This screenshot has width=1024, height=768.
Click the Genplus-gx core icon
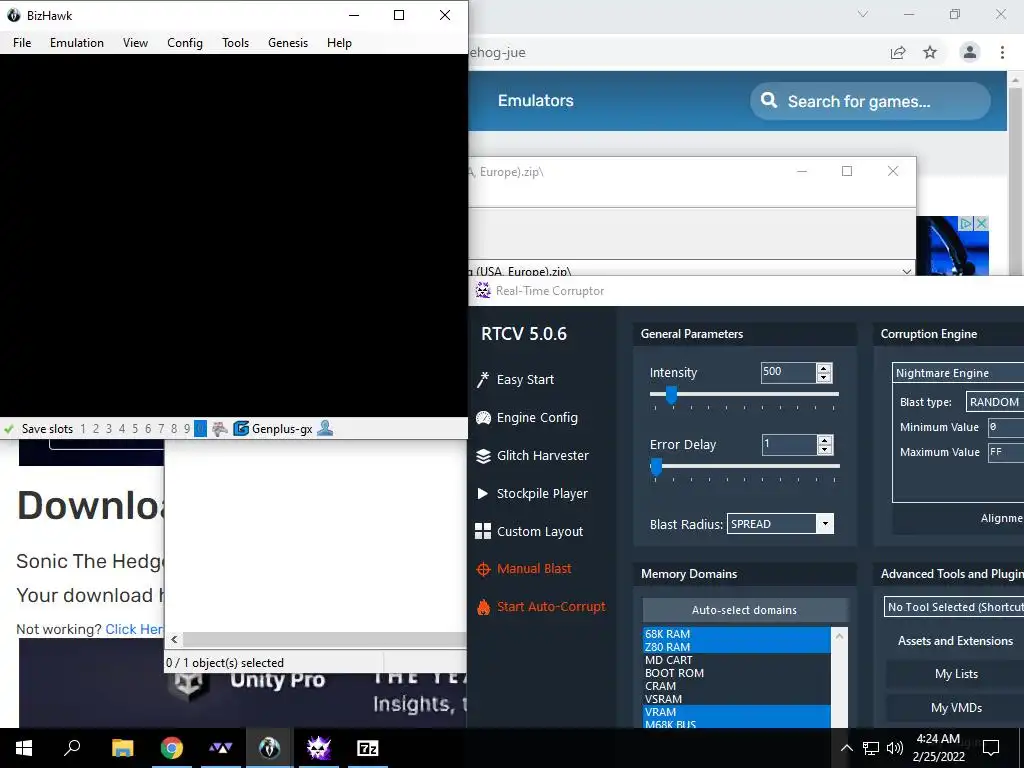241,429
